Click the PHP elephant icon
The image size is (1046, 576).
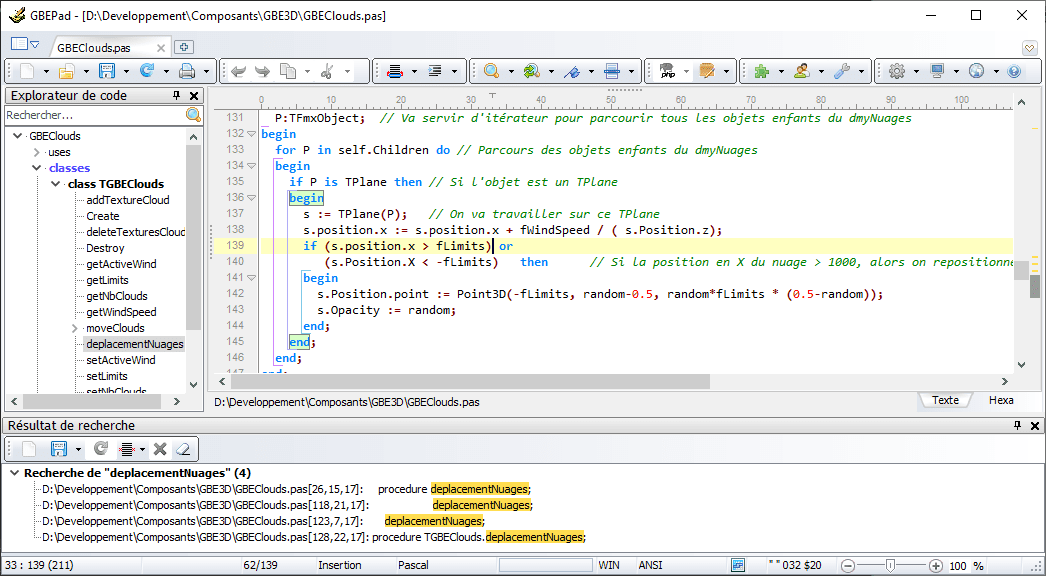[x=667, y=71]
